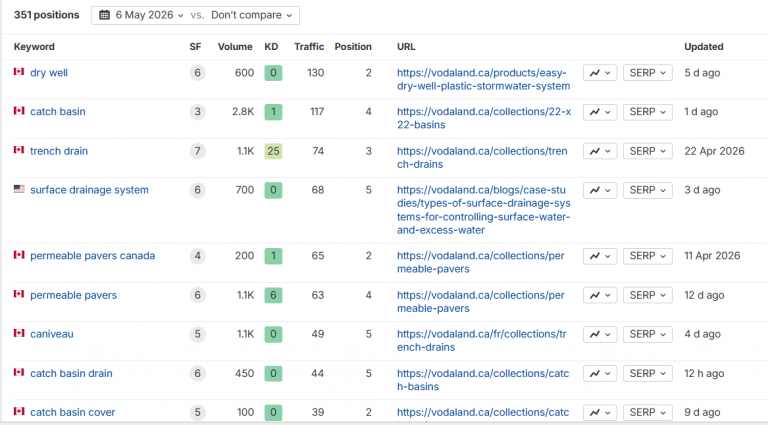Open the position history chart for catch basin
This screenshot has height=425, width=768.
pos(600,112)
